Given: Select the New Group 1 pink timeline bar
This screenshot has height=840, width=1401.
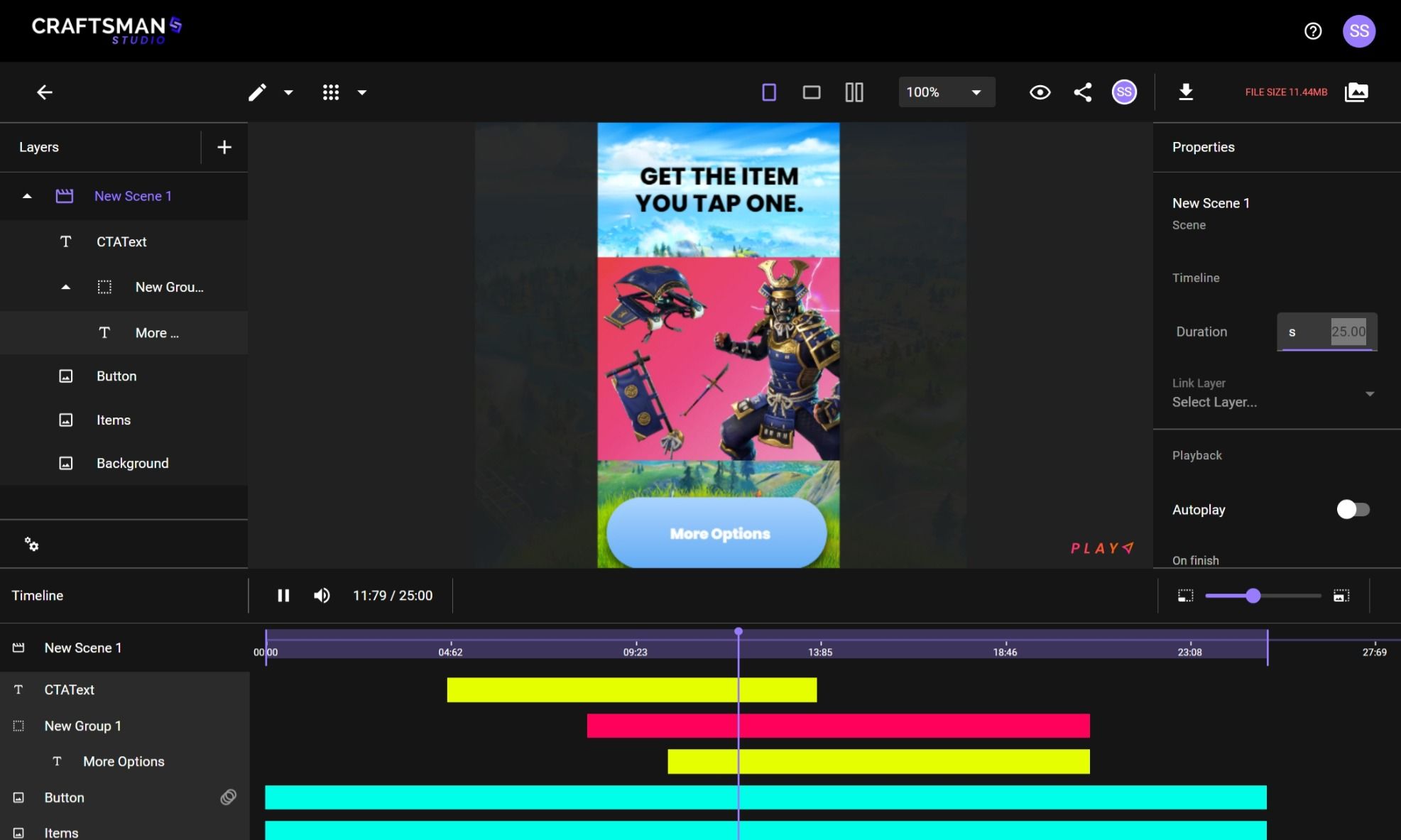Looking at the screenshot, I should 839,726.
